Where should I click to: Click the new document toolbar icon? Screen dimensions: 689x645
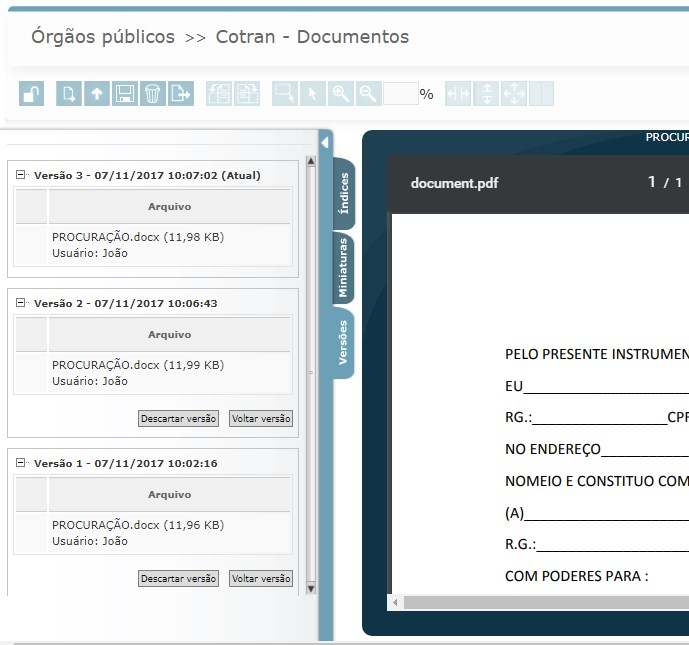(69, 94)
